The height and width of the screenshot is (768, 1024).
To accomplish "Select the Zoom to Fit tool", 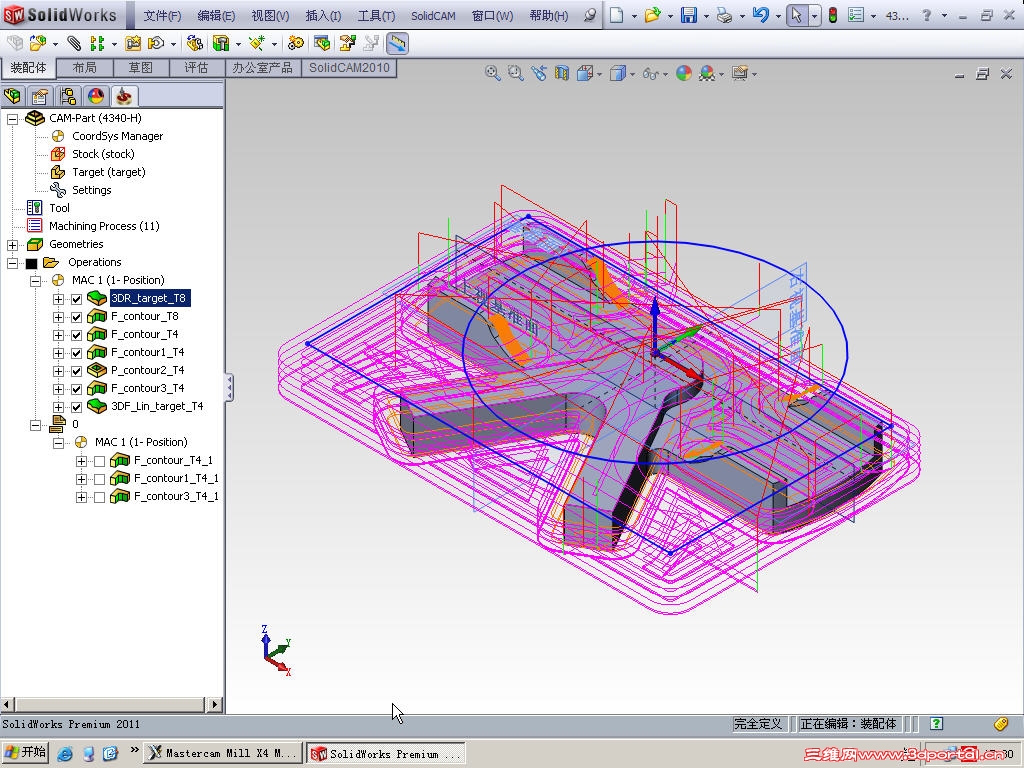I will pos(491,73).
